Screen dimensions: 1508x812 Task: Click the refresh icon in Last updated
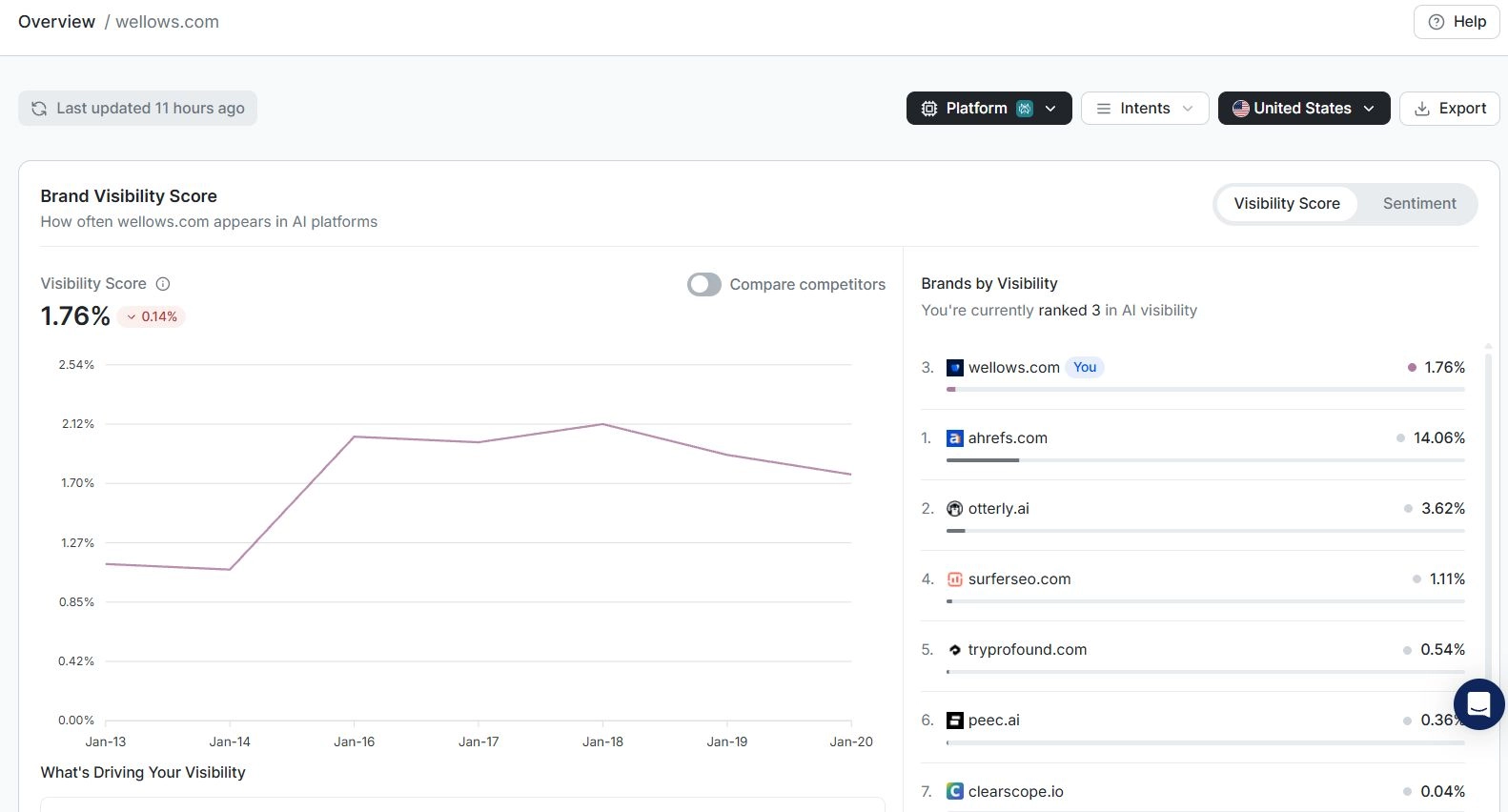(x=39, y=109)
